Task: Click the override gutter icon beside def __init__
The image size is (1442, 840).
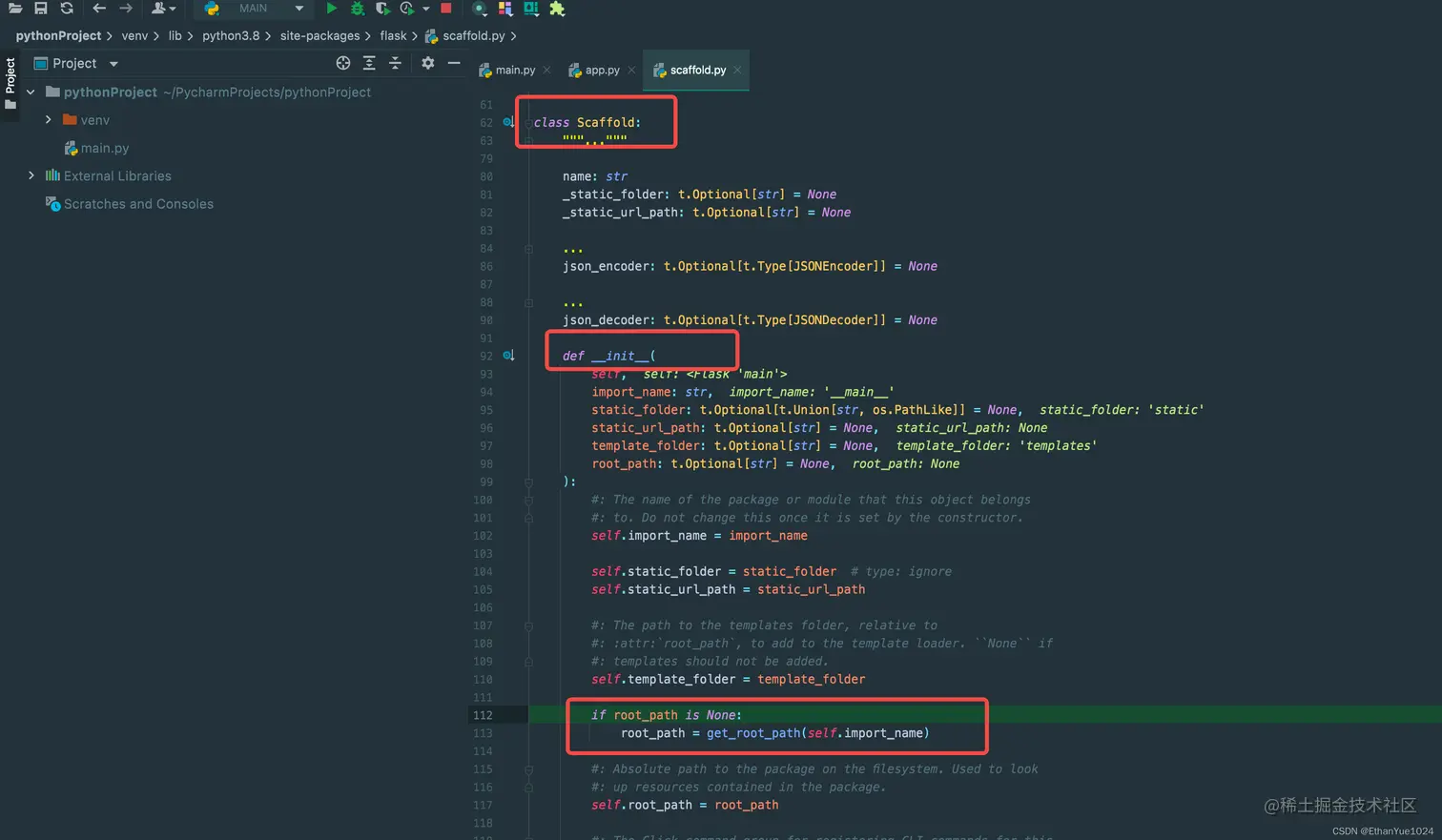Action: pos(508,356)
